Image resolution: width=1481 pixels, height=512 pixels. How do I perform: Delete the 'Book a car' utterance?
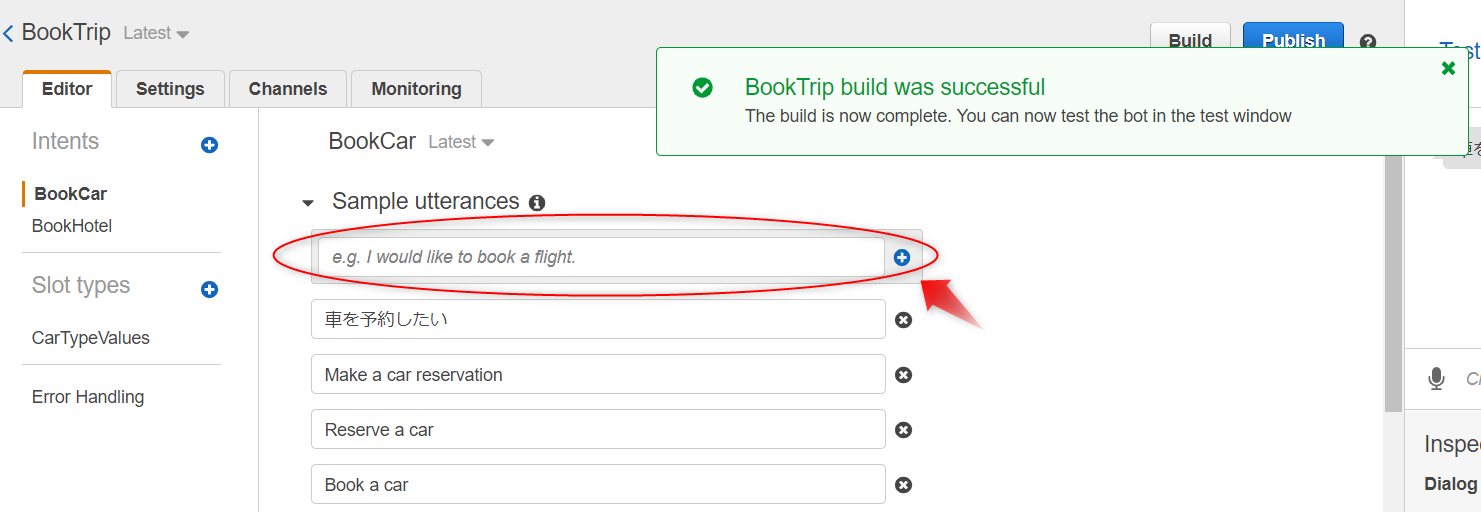coord(903,485)
